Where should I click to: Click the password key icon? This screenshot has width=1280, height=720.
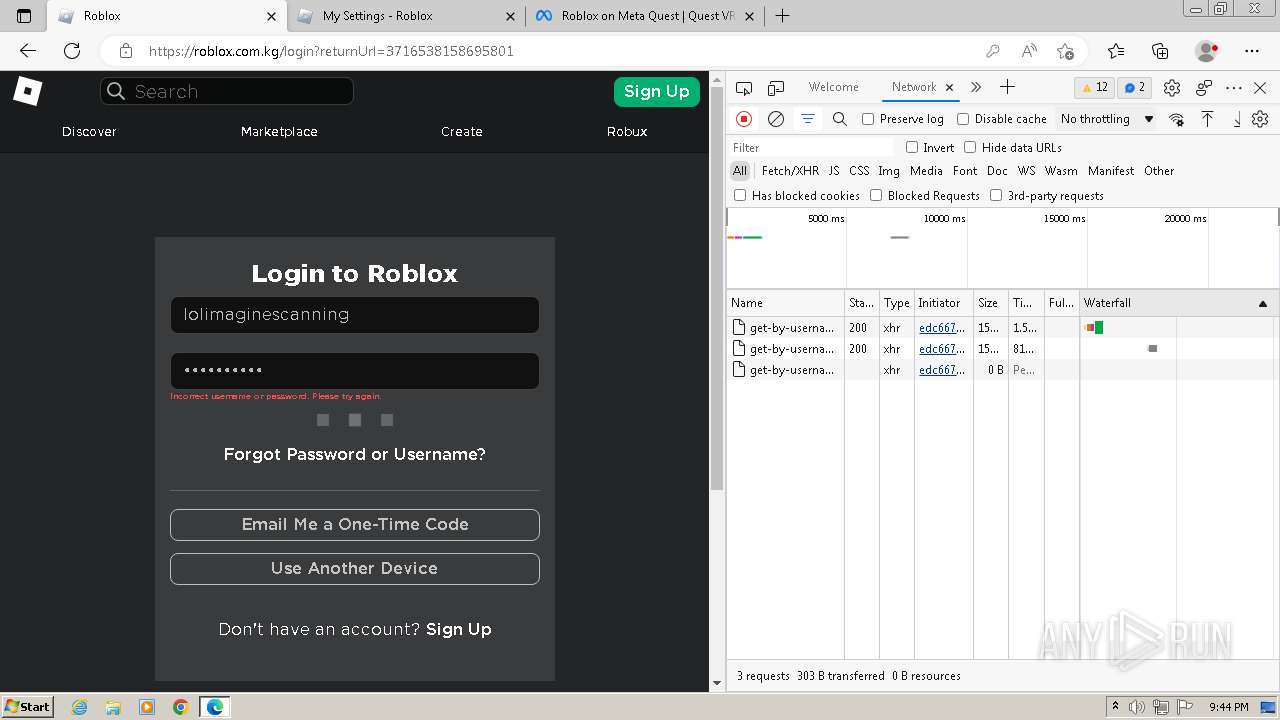(993, 51)
